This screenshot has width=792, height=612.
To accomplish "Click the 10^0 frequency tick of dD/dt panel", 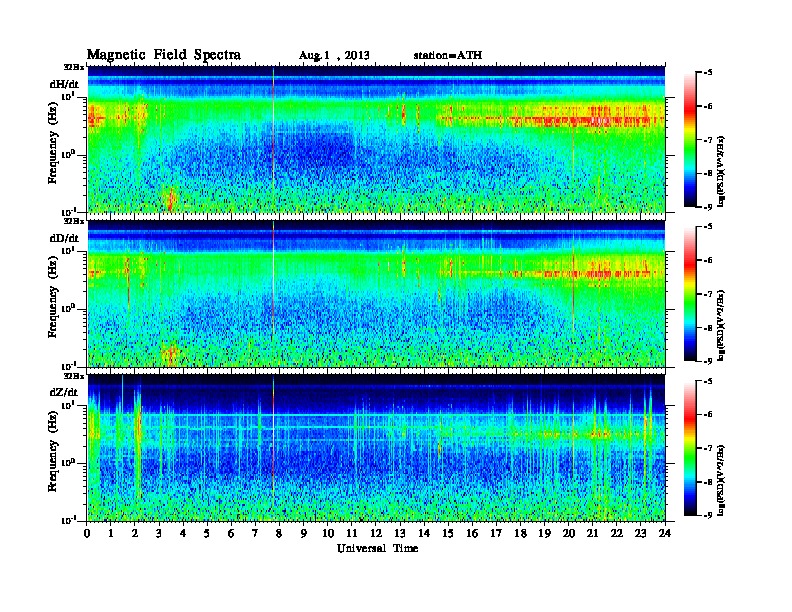I will pos(67,308).
